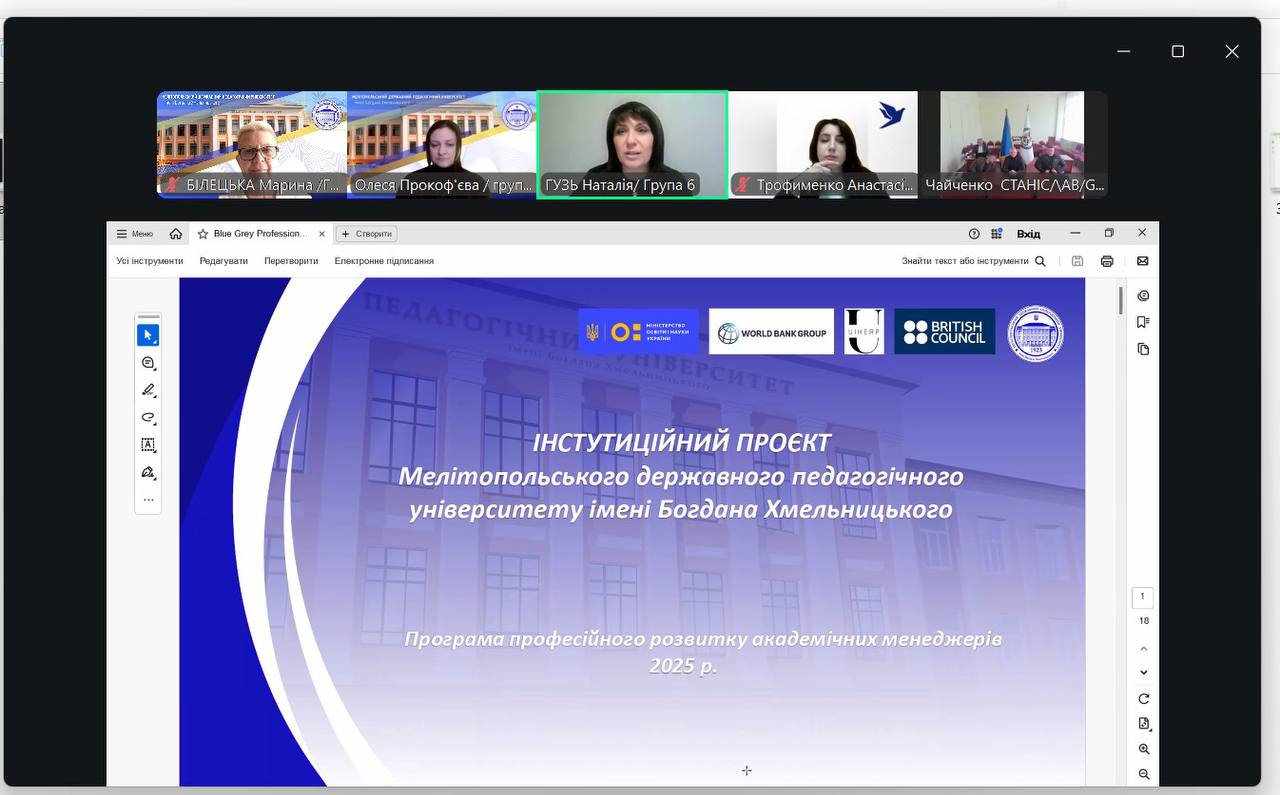Select the freehand draw lasso tool

coord(148,417)
